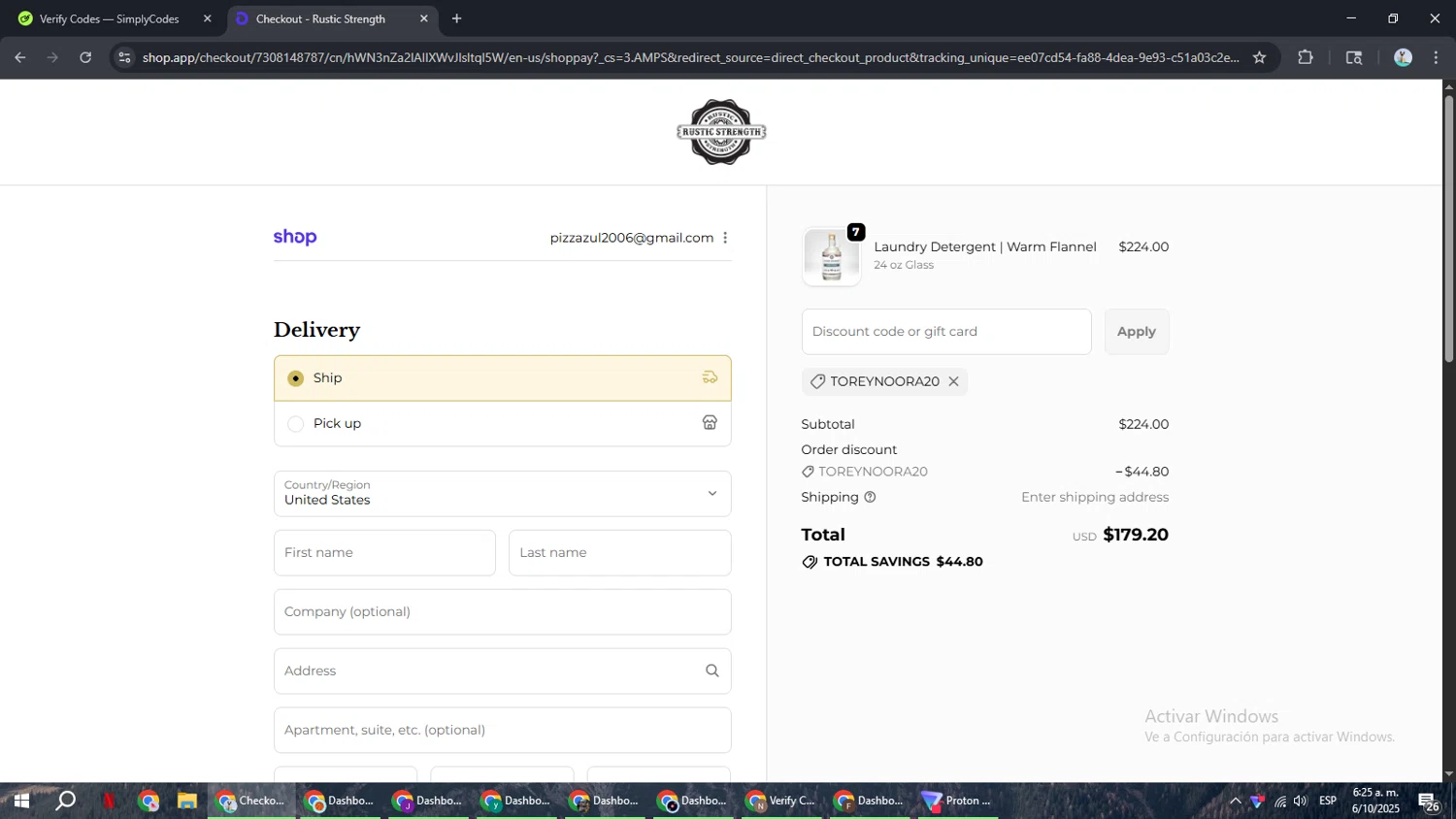The image size is (1456, 819).
Task: Reload the current page
Action: pos(85,57)
